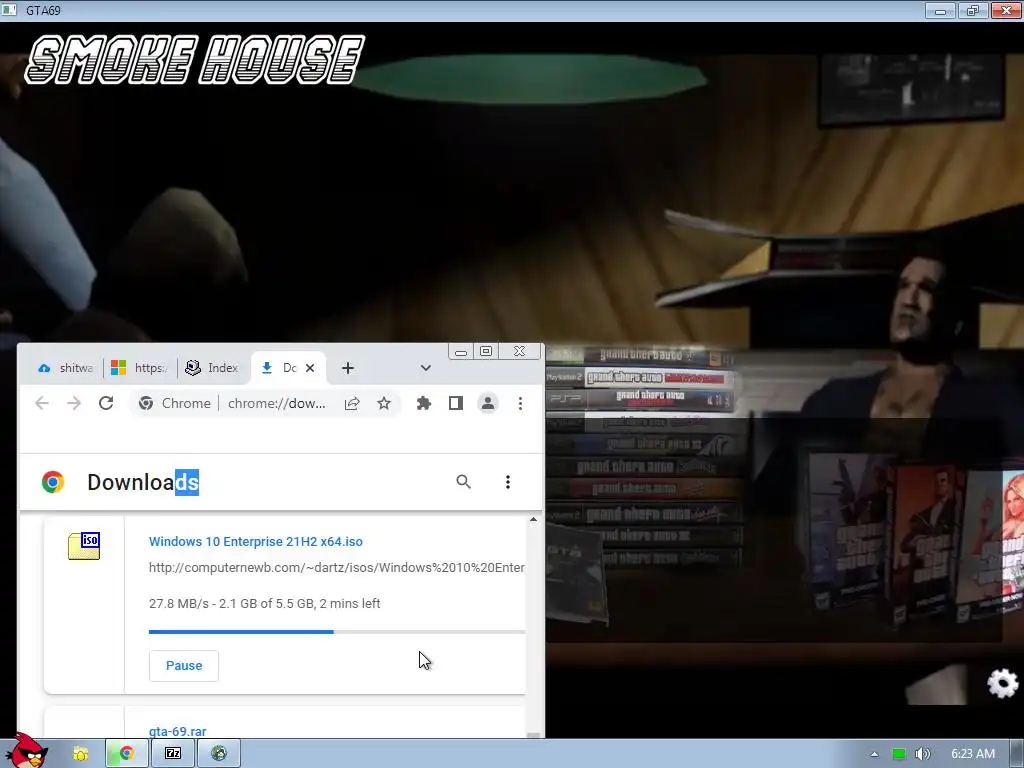The width and height of the screenshot is (1024, 768).
Task: Open the game settings gear icon
Action: click(x=1002, y=683)
